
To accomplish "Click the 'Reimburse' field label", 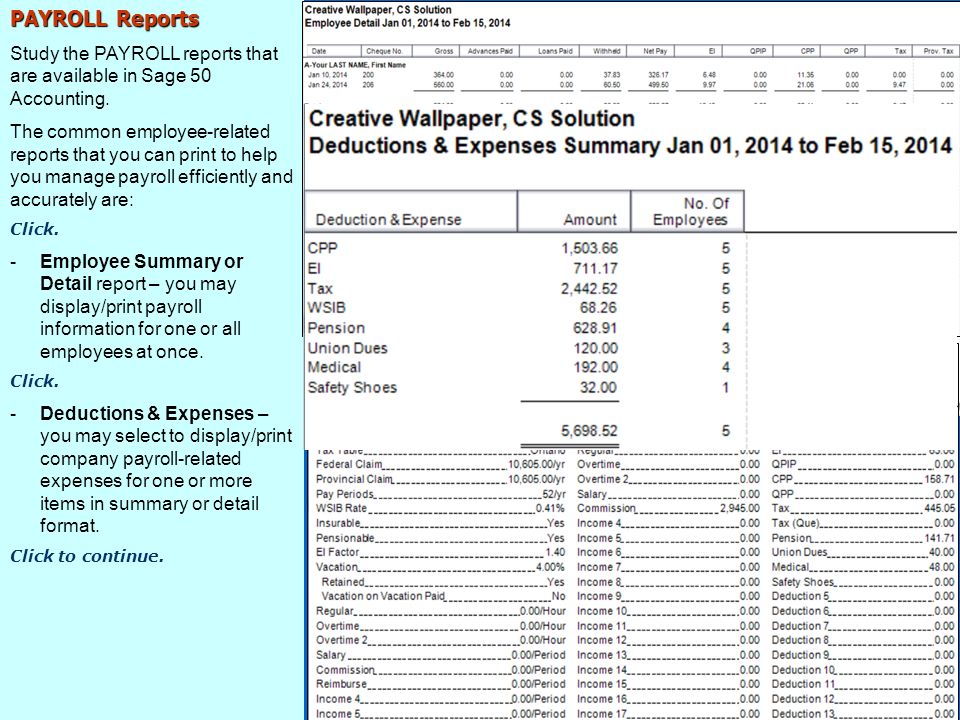I will pyautogui.click(x=341, y=684).
